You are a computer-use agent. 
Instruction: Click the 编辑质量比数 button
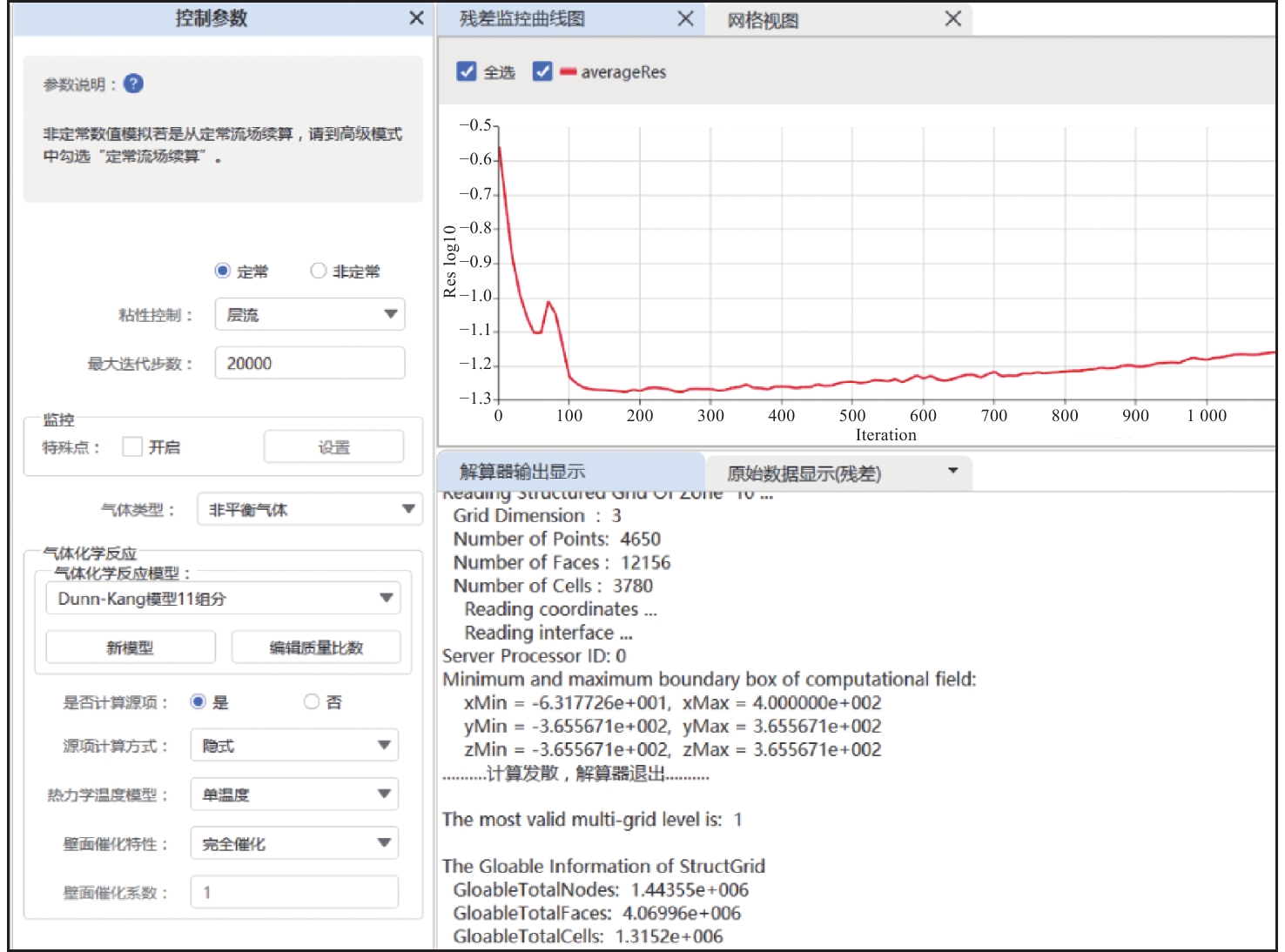pyautogui.click(x=316, y=647)
